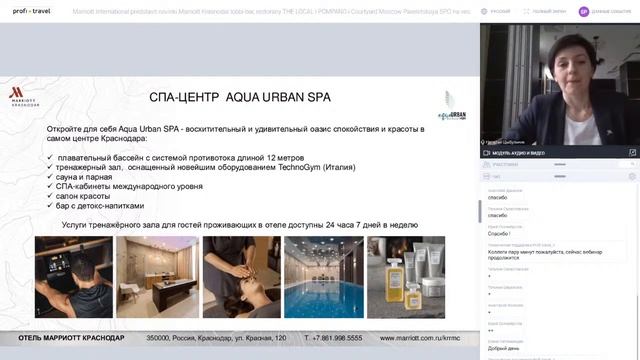Click the 'Добрый день' chat message
This screenshot has width=640, height=360.
(x=503, y=349)
